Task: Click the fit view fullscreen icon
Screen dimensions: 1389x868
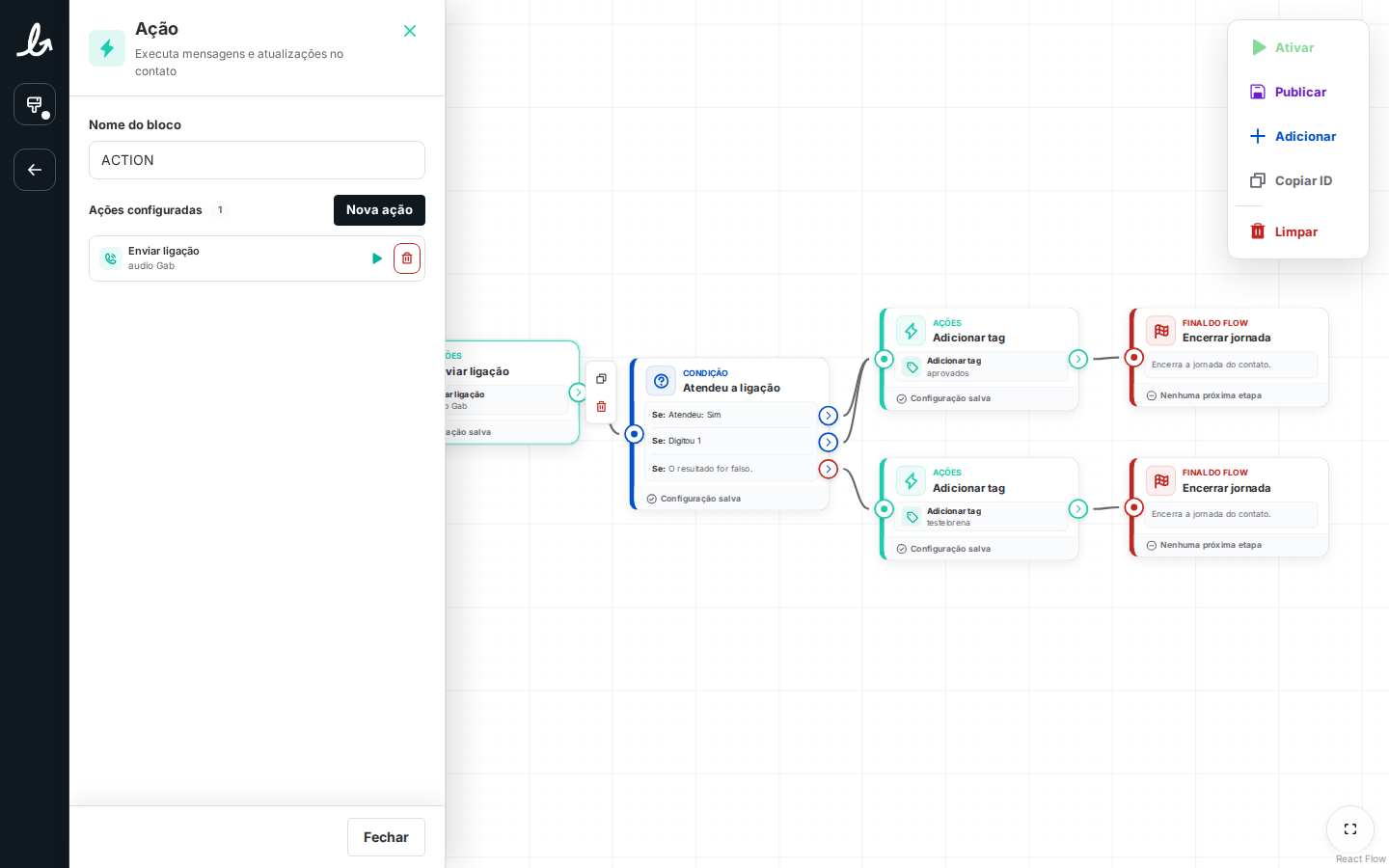Action: (1350, 829)
